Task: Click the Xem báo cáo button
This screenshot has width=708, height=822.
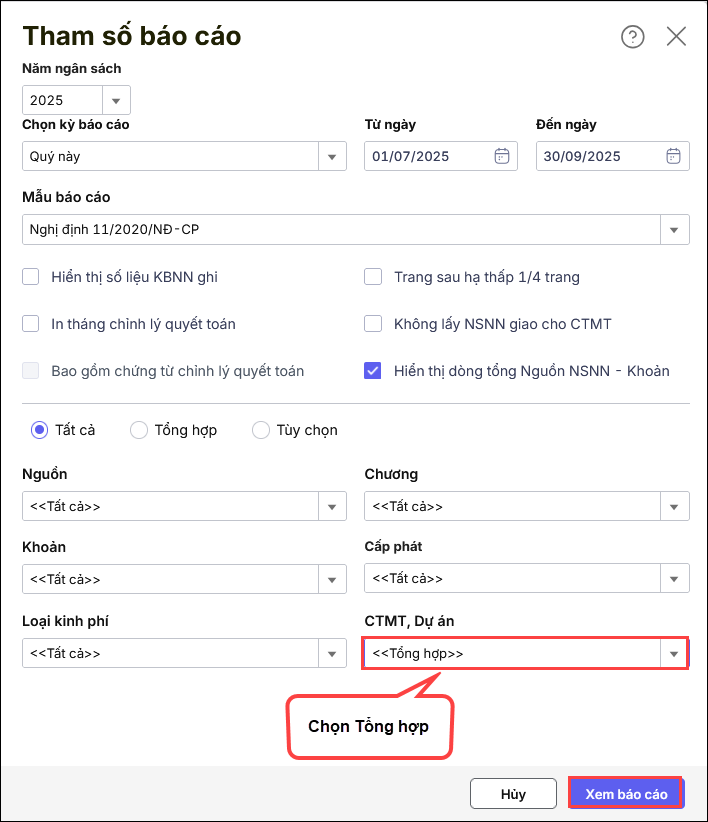Action: point(626,794)
